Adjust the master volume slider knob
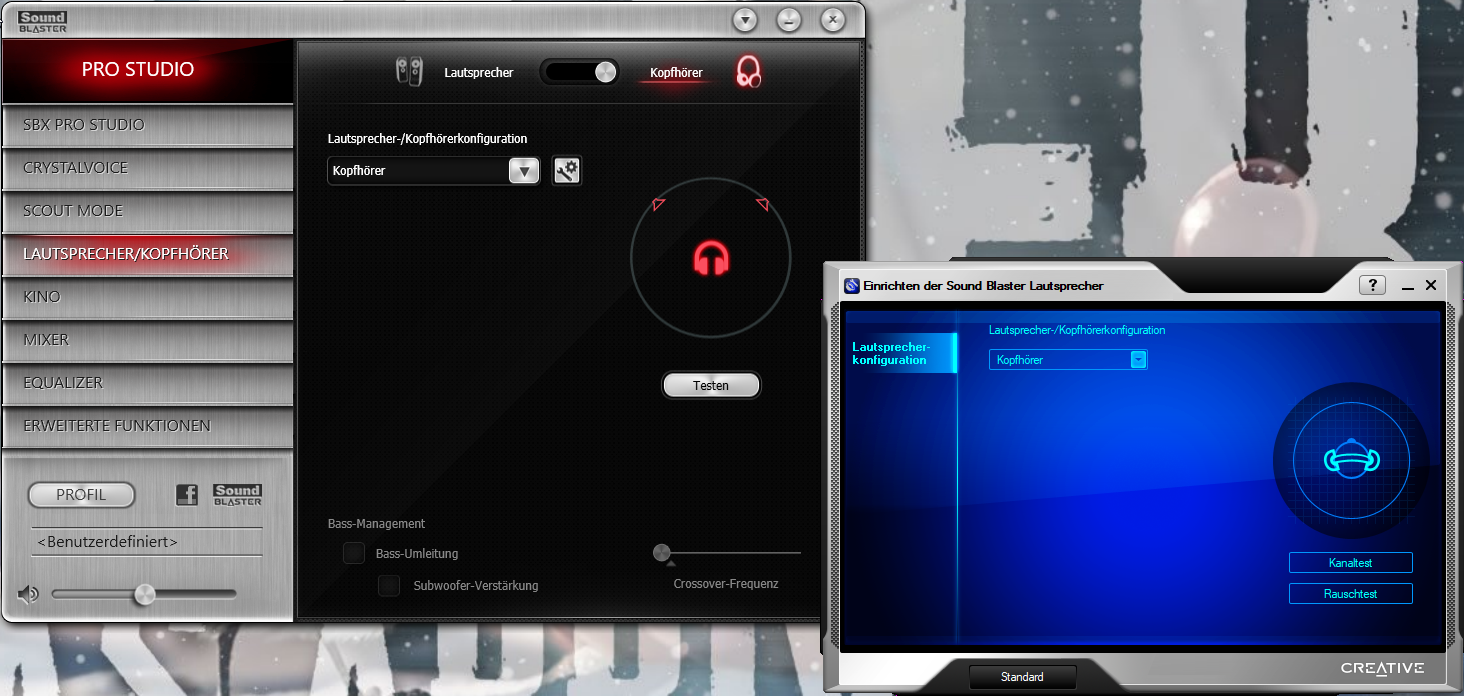Screen dimensions: 1464x696 pos(145,595)
